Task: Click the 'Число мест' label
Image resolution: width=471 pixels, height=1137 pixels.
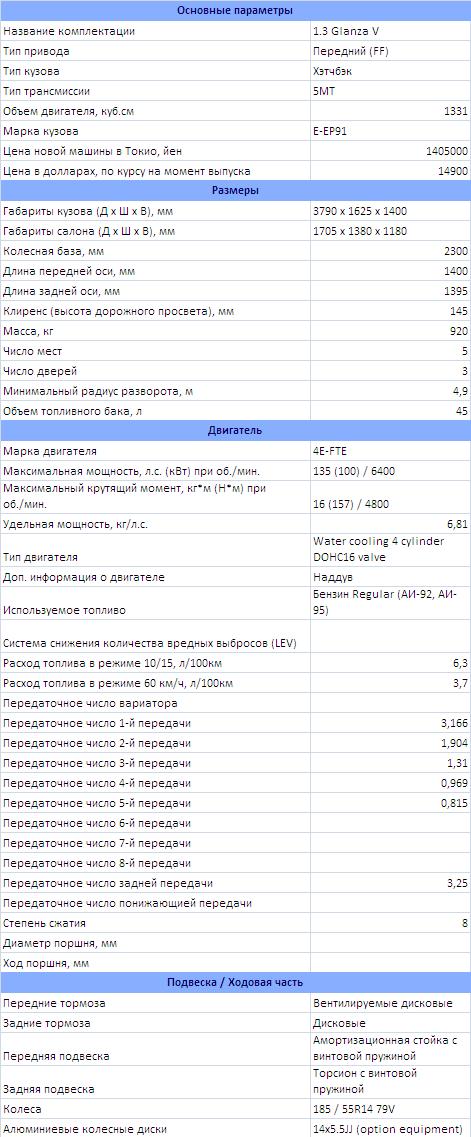Action: [x=33, y=351]
